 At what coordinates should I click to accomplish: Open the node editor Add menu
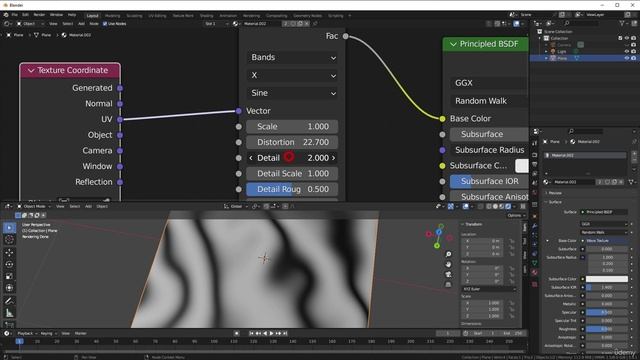tap(81, 24)
